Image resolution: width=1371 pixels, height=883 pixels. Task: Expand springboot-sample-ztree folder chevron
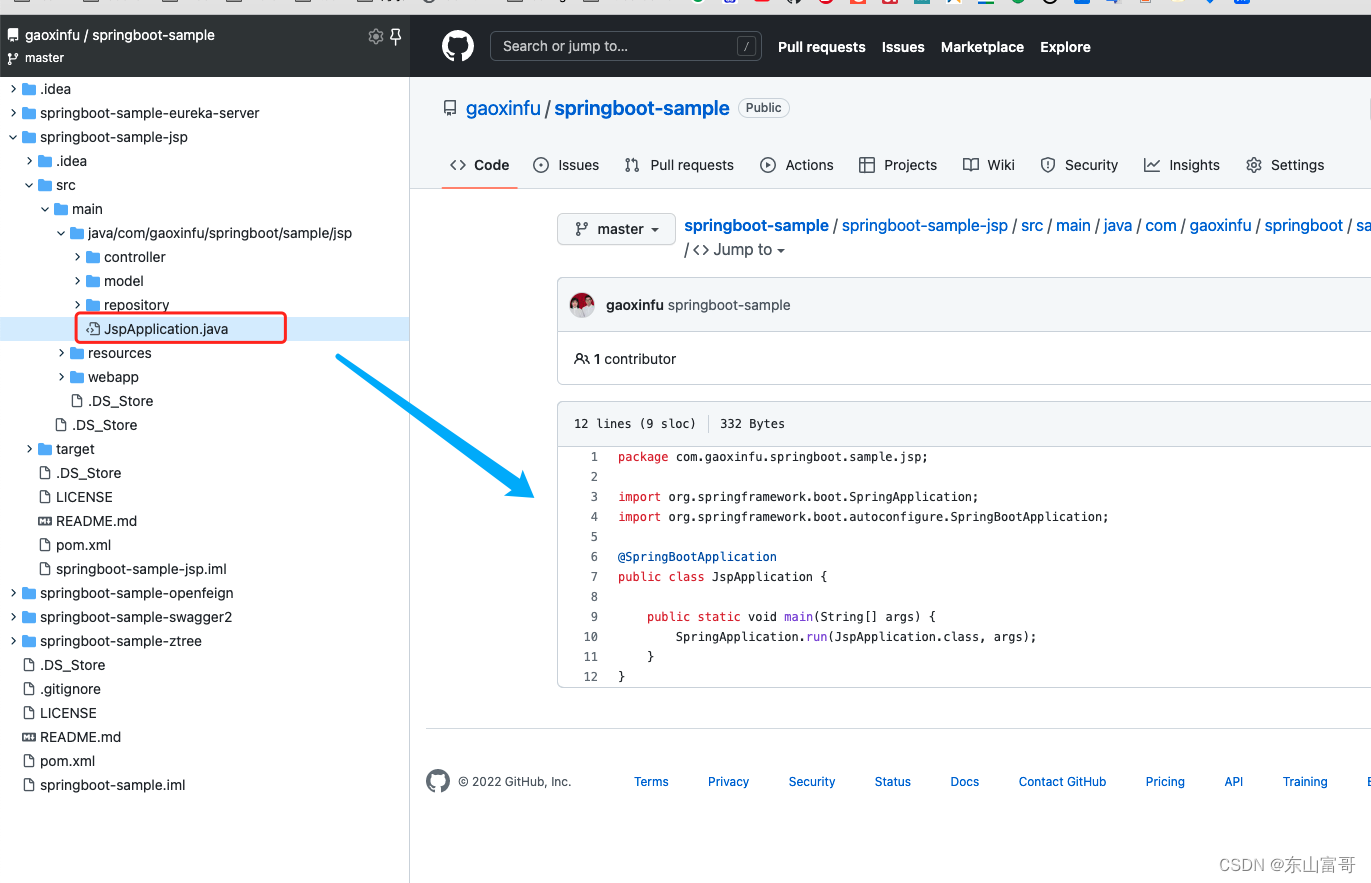tap(13, 641)
